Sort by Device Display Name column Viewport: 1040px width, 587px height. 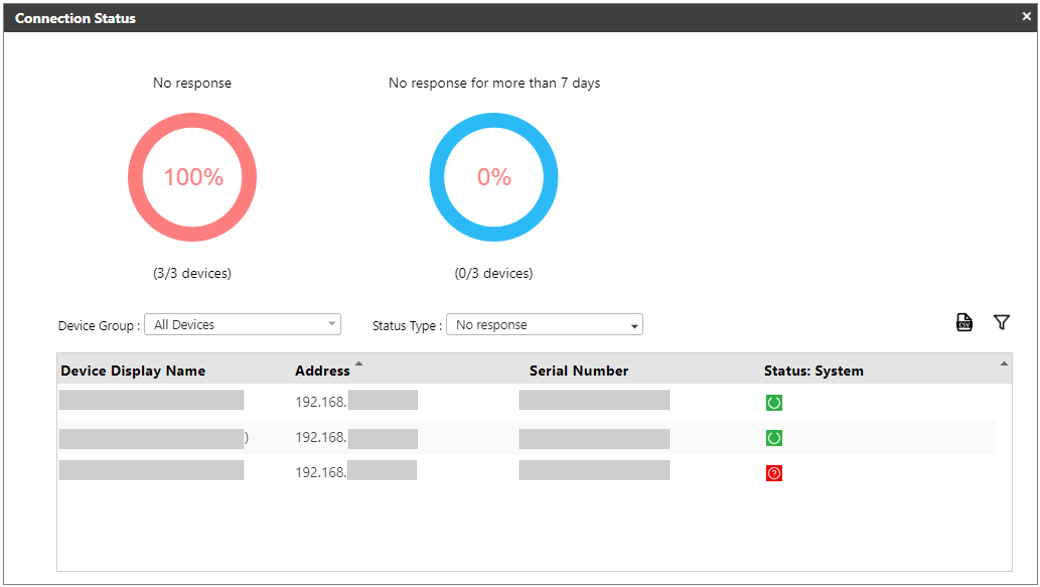(133, 371)
